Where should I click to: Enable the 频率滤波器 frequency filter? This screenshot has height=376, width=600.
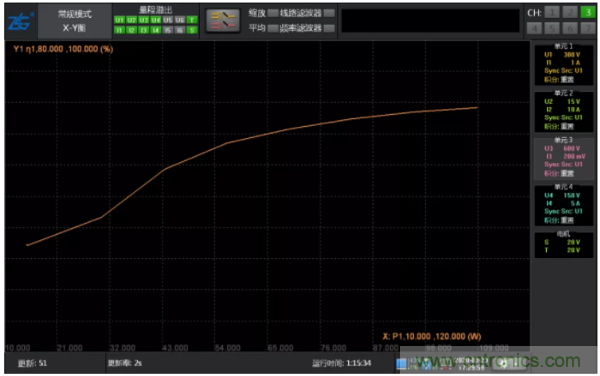click(x=329, y=28)
